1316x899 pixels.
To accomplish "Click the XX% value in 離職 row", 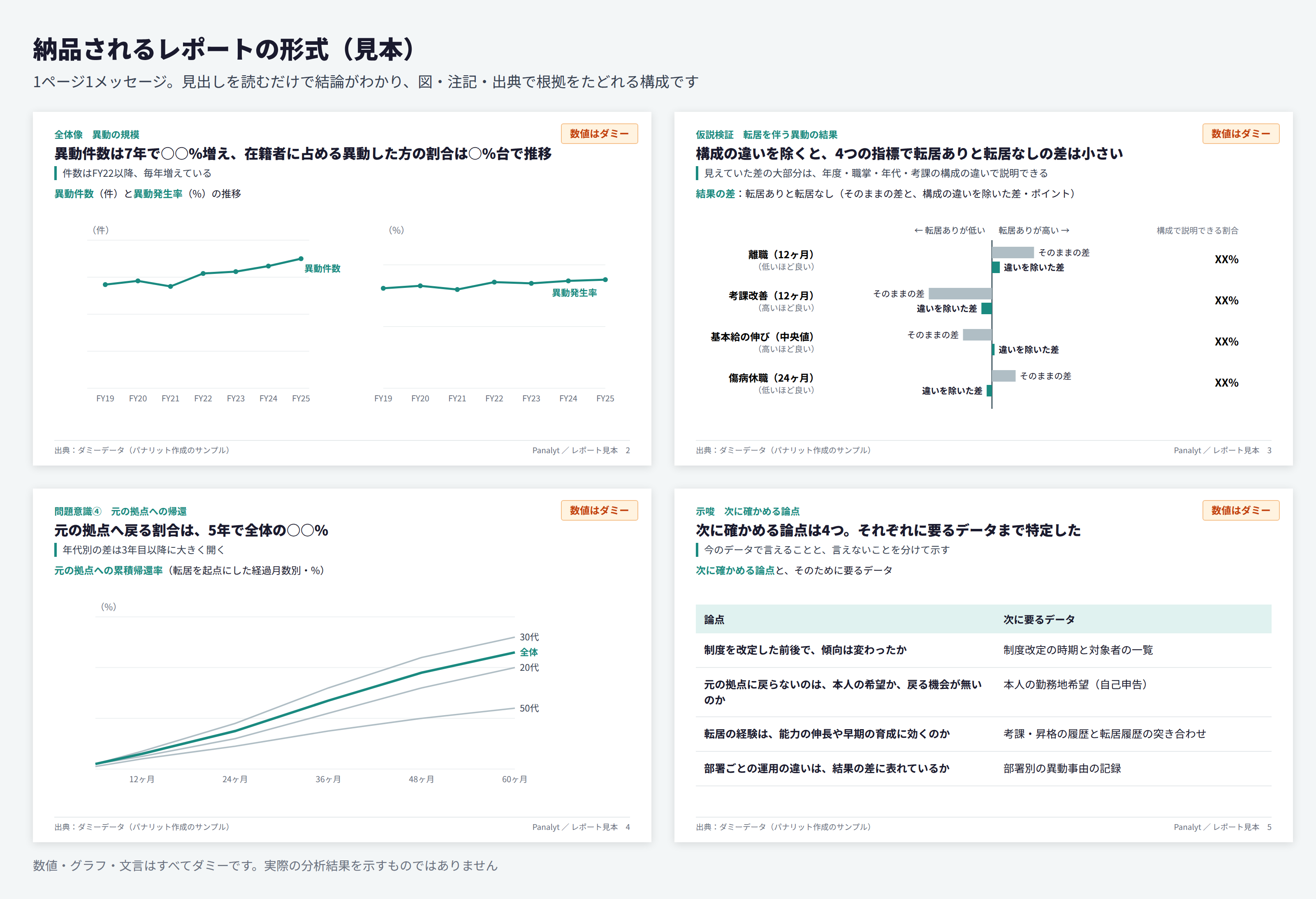I will tap(1226, 259).
